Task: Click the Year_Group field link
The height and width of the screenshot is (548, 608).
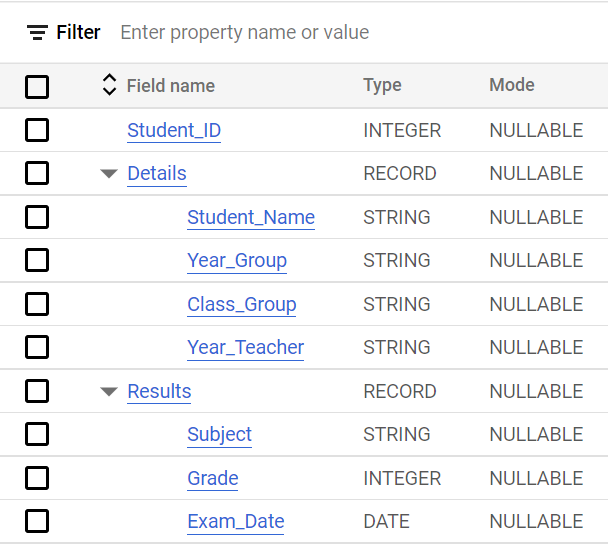Action: [237, 261]
